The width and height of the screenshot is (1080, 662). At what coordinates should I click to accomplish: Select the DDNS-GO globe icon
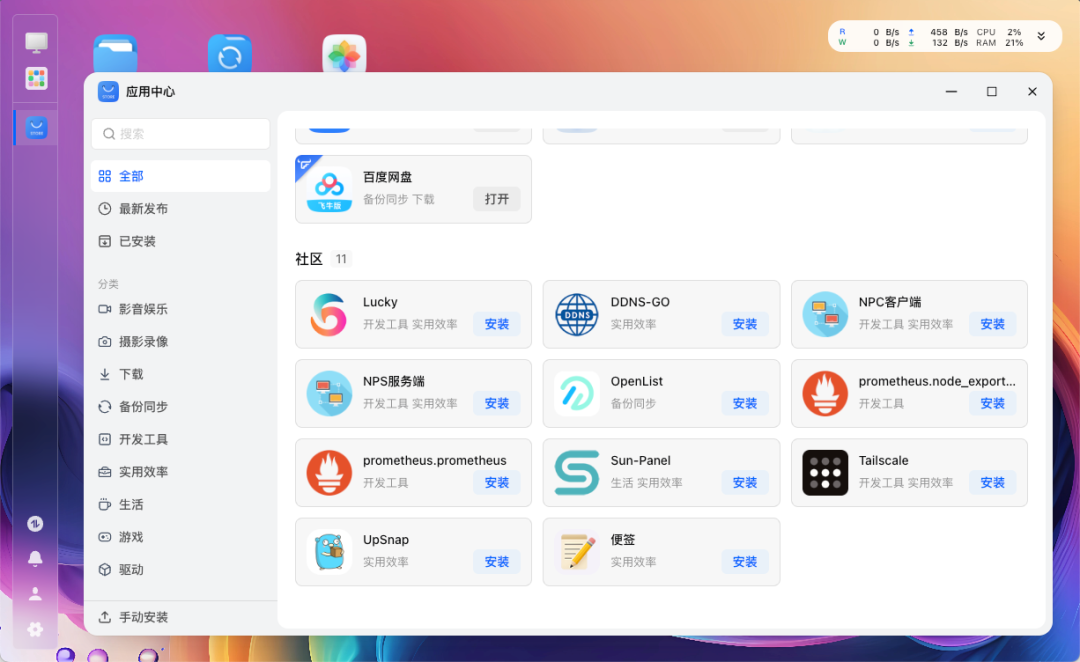tap(576, 313)
